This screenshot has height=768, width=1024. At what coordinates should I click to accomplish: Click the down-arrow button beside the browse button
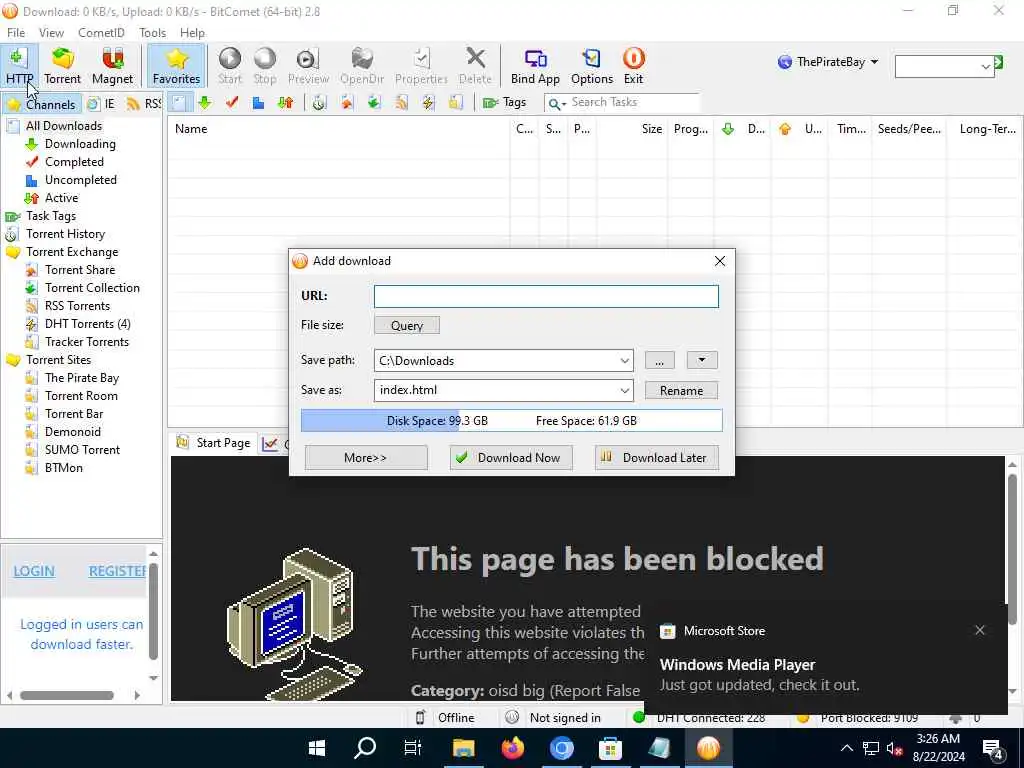(702, 360)
